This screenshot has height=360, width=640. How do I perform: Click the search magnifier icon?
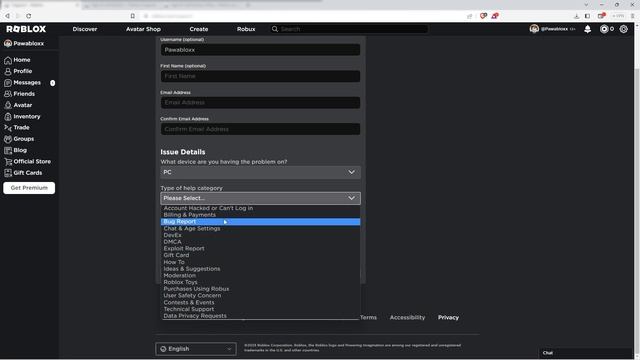coord(275,29)
